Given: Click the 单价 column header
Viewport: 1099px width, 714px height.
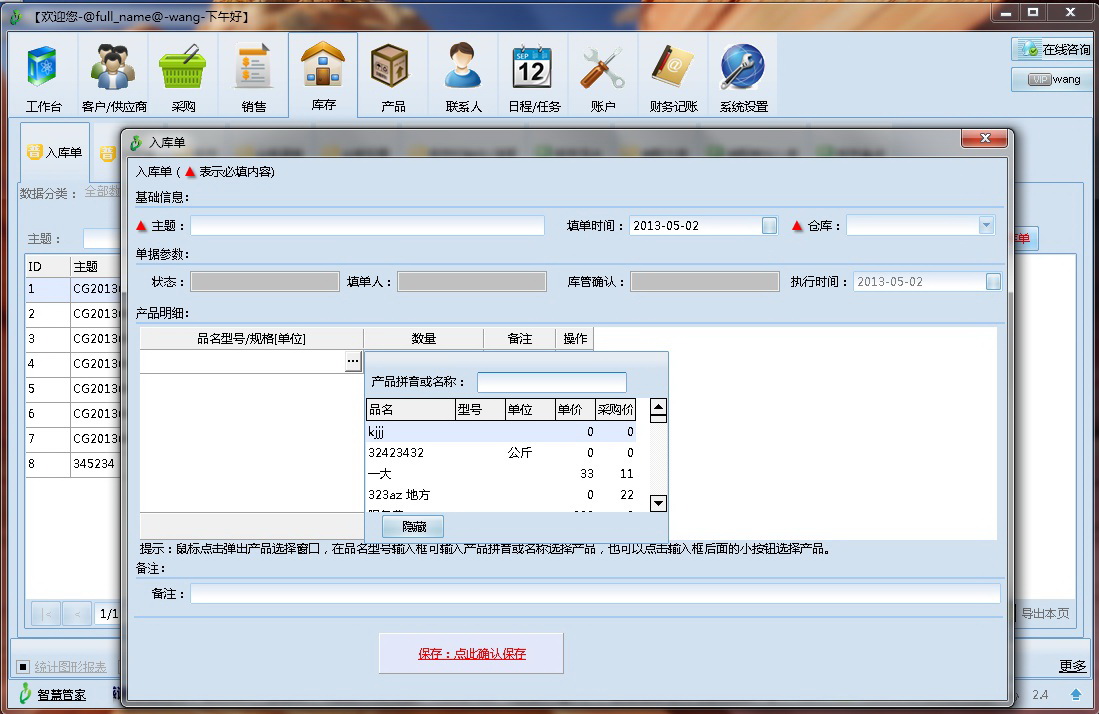Looking at the screenshot, I should point(575,409).
